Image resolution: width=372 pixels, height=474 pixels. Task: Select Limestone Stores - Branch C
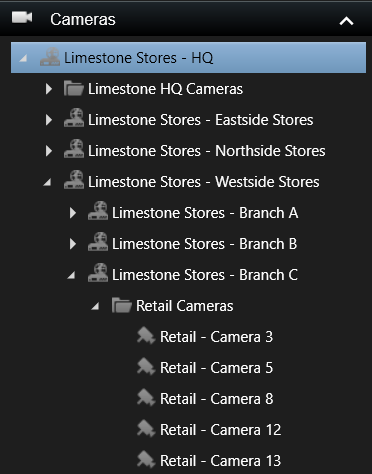pos(204,275)
